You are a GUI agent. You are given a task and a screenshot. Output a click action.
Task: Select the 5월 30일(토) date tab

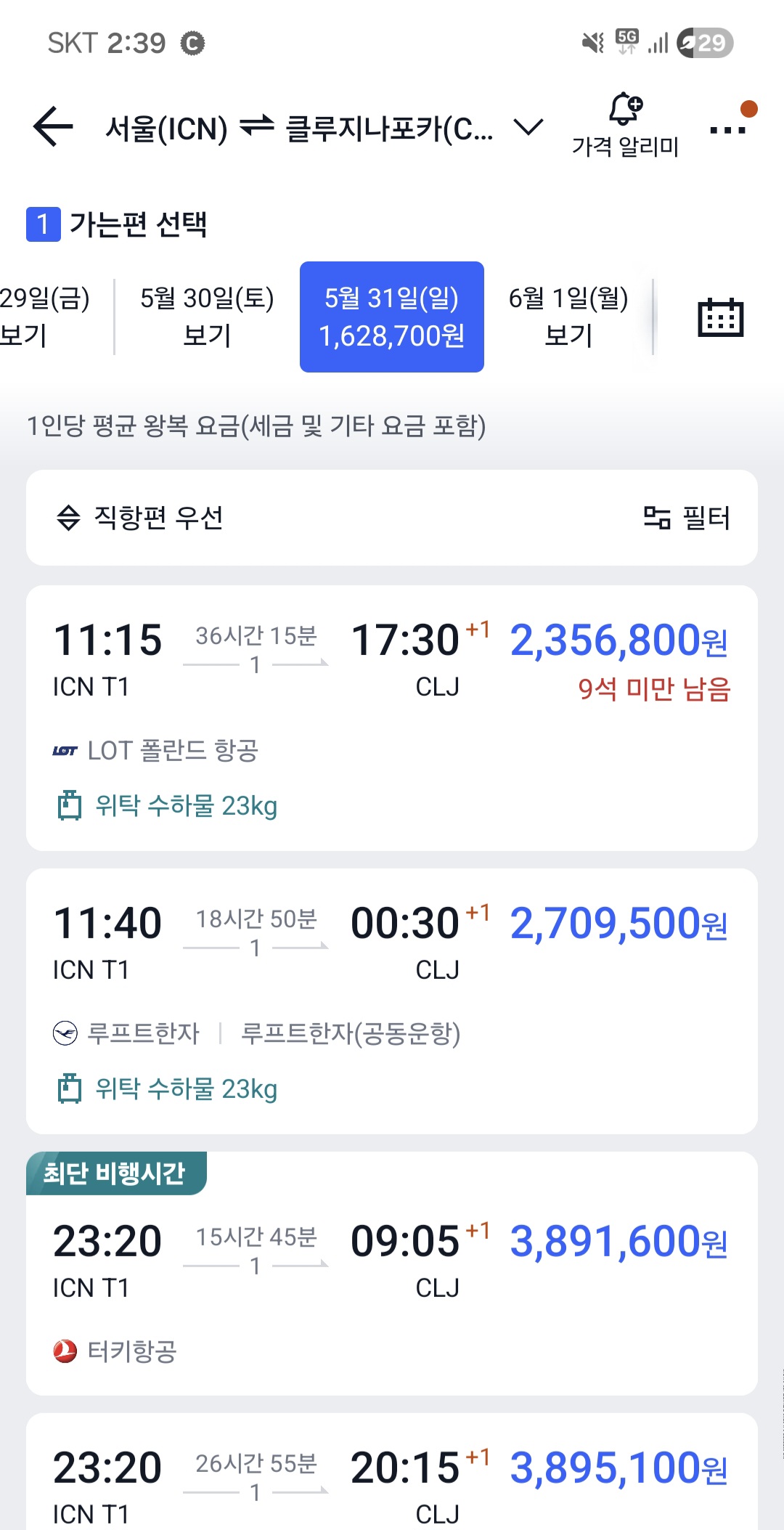[207, 317]
